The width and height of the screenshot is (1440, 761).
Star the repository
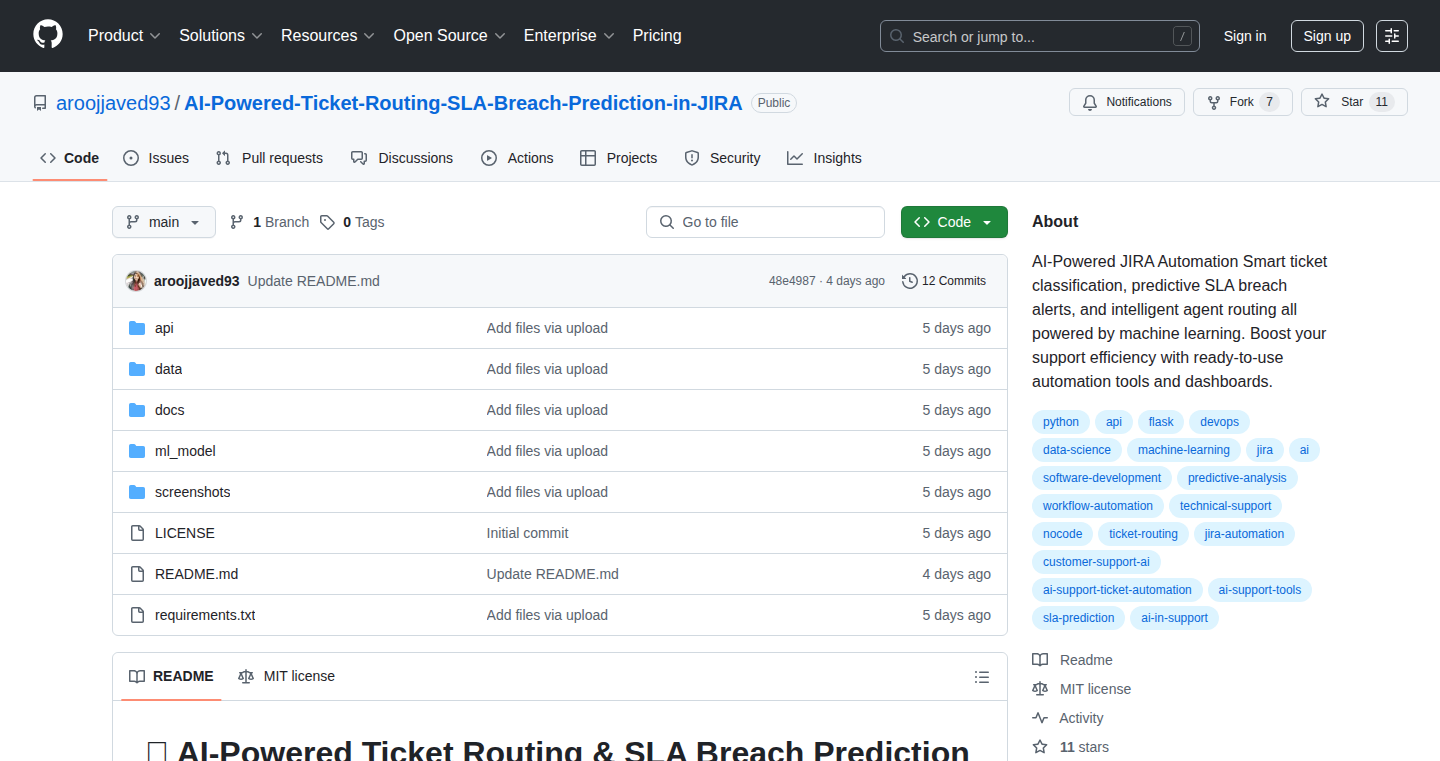click(x=1354, y=102)
